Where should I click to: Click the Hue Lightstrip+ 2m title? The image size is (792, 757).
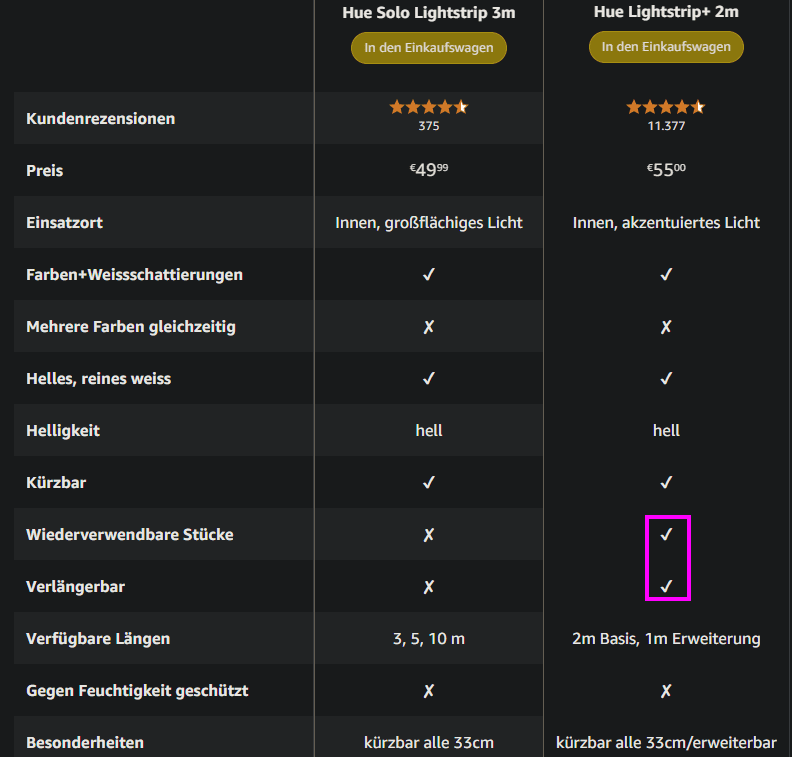(666, 12)
